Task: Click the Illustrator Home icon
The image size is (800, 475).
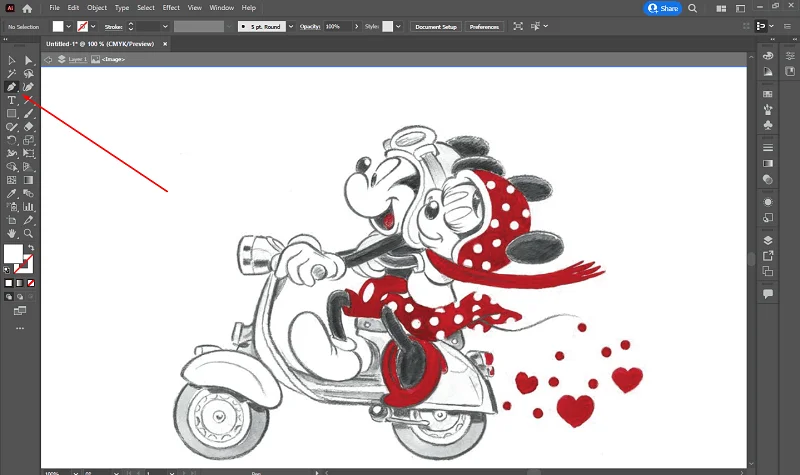Action: 27,8
